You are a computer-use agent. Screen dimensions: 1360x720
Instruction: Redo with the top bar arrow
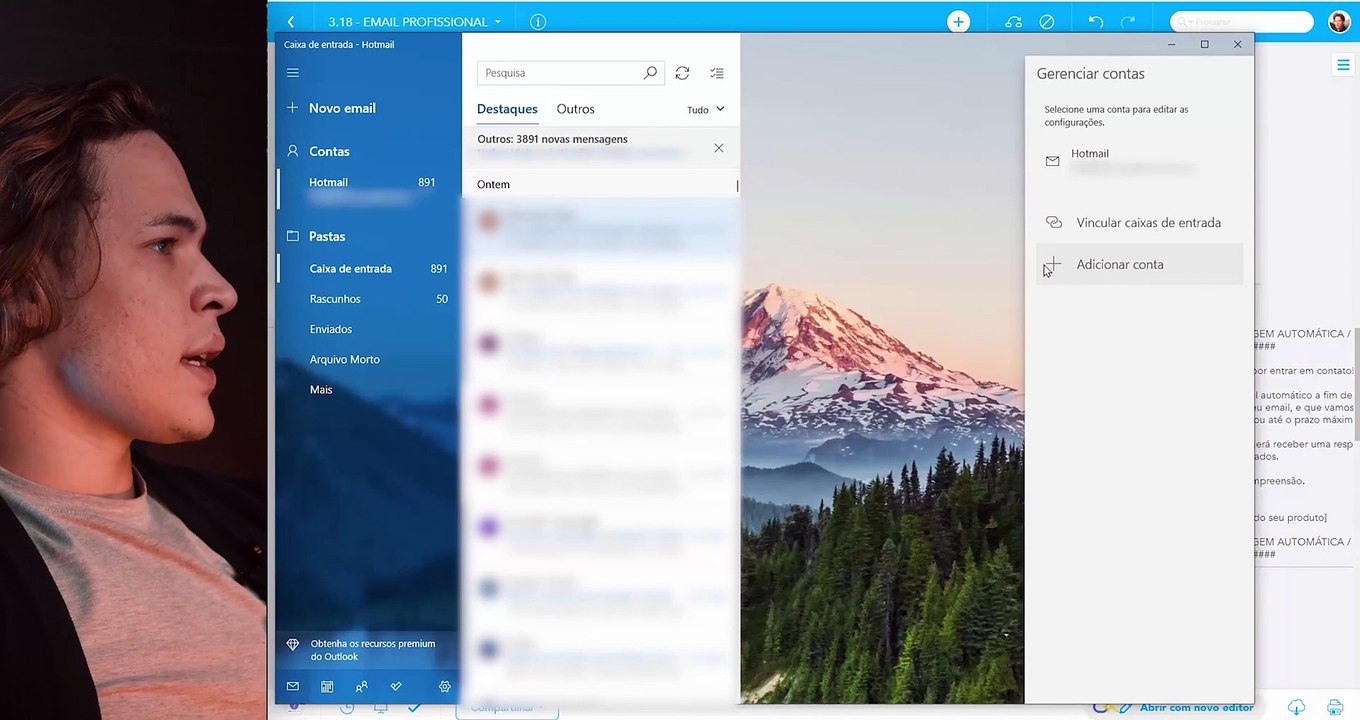tap(1128, 21)
